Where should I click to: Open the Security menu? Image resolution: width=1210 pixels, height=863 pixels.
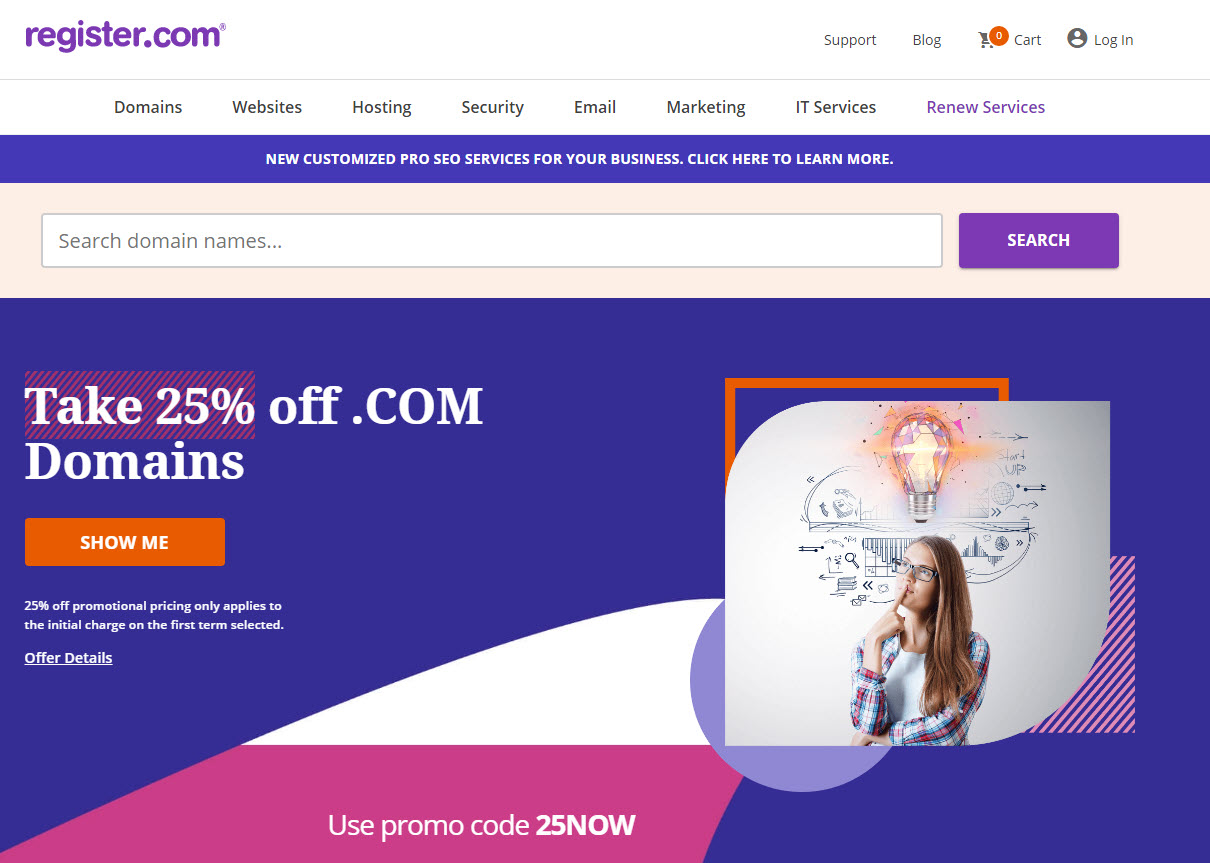(x=493, y=107)
